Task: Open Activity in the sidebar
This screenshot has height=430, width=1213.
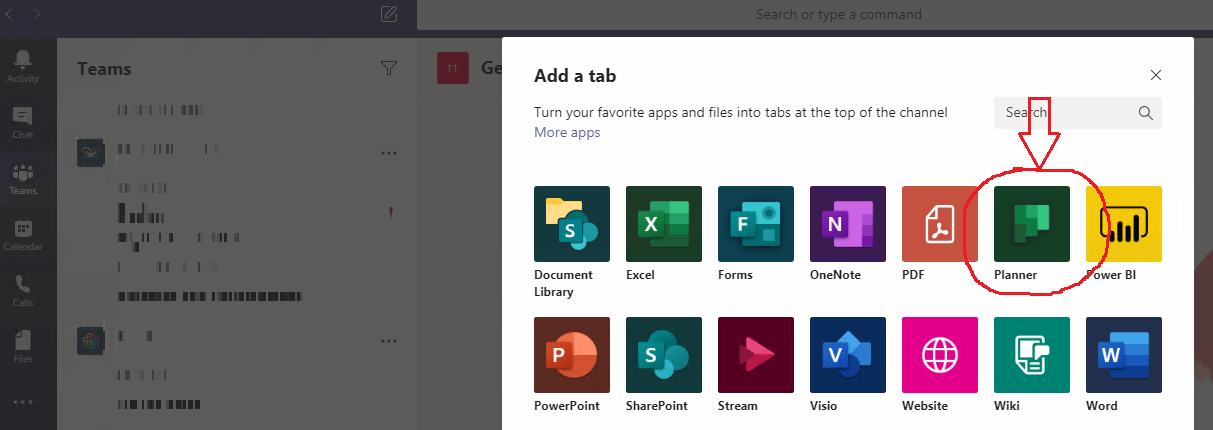Action: click(x=23, y=66)
